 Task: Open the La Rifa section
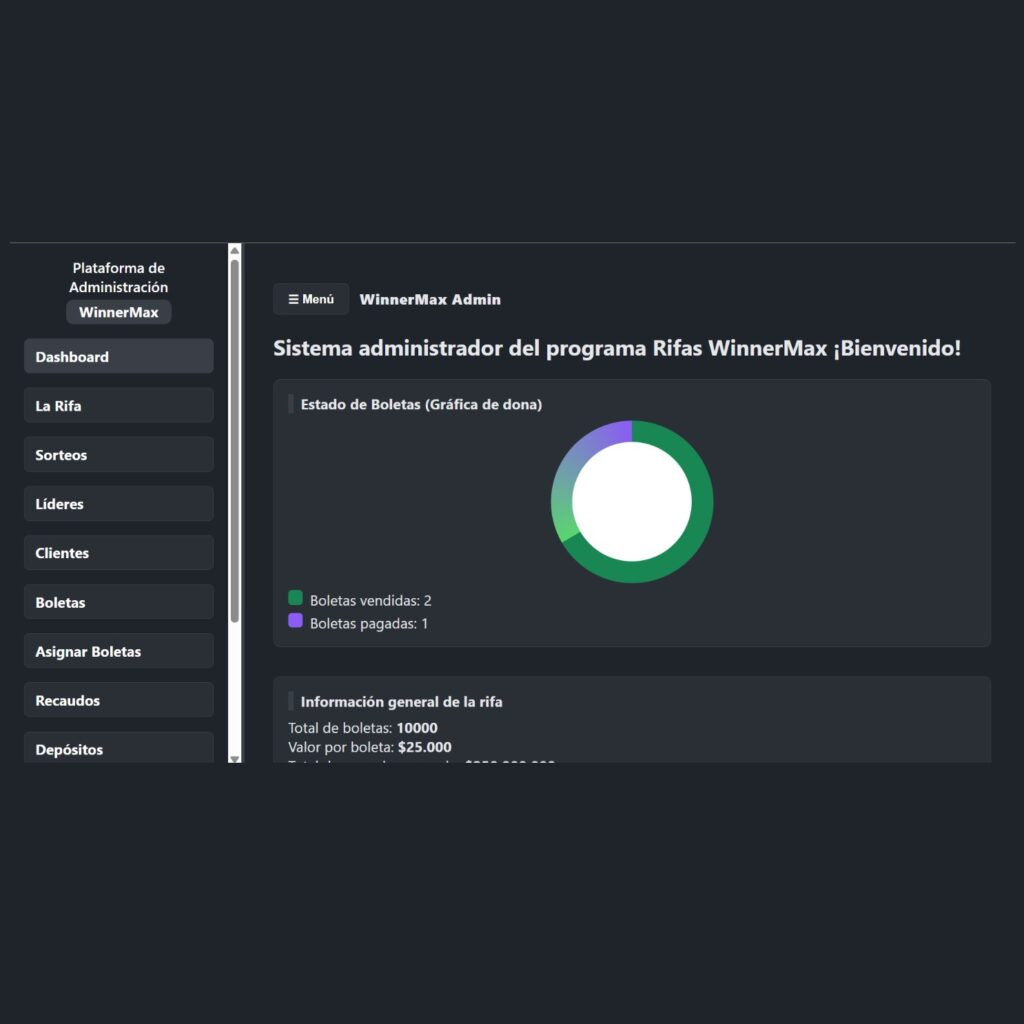(118, 405)
